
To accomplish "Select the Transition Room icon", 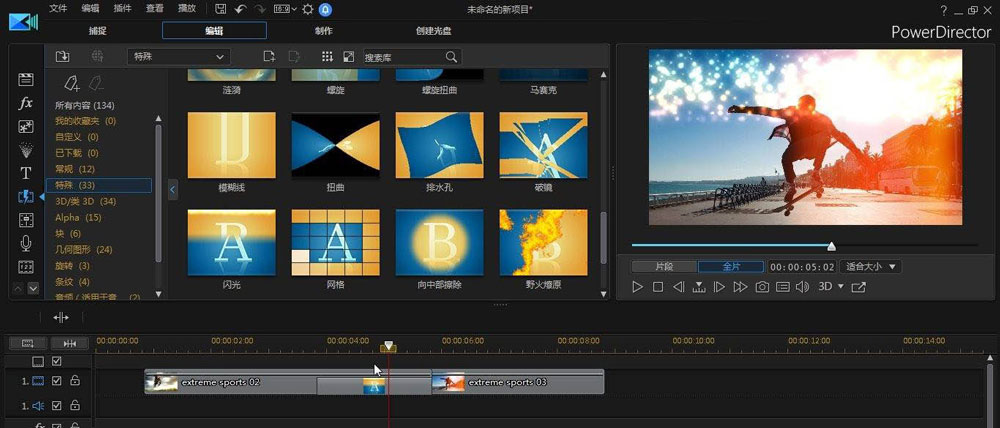I will point(26,196).
